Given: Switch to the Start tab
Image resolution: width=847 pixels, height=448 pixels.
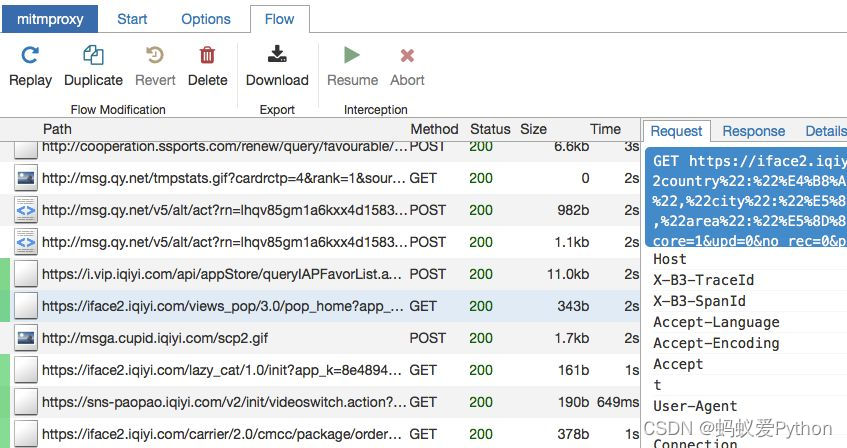Looking at the screenshot, I should pyautogui.click(x=132, y=19).
